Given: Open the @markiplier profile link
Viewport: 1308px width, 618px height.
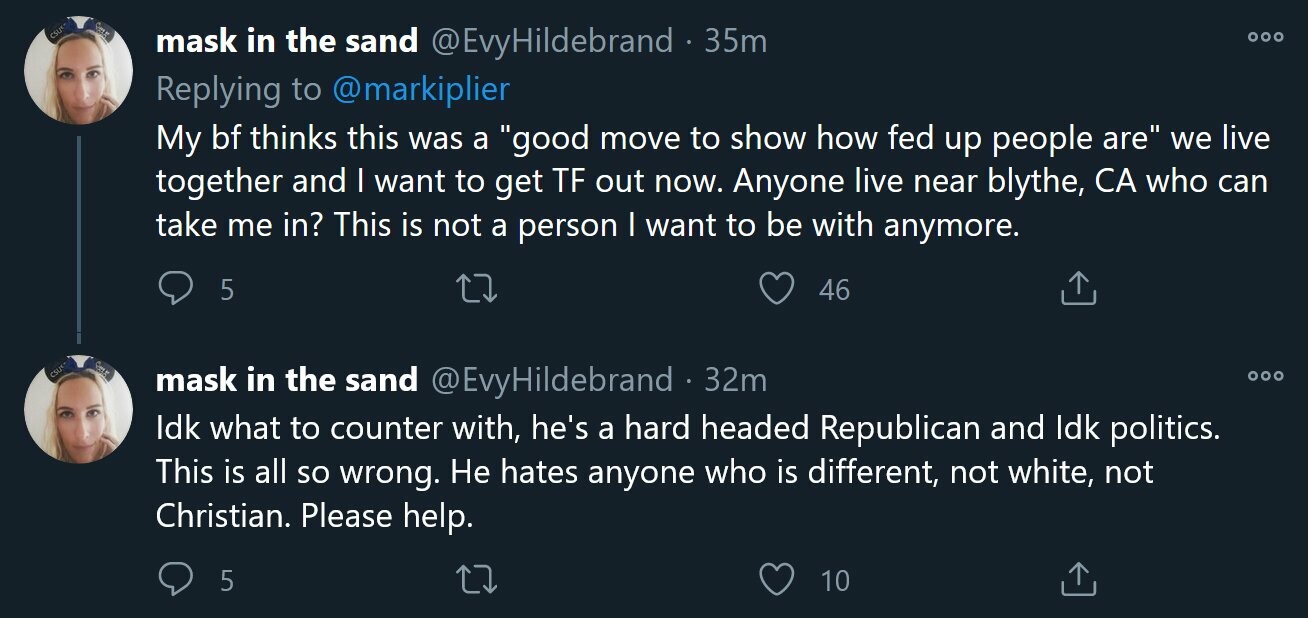Looking at the screenshot, I should click(x=420, y=89).
